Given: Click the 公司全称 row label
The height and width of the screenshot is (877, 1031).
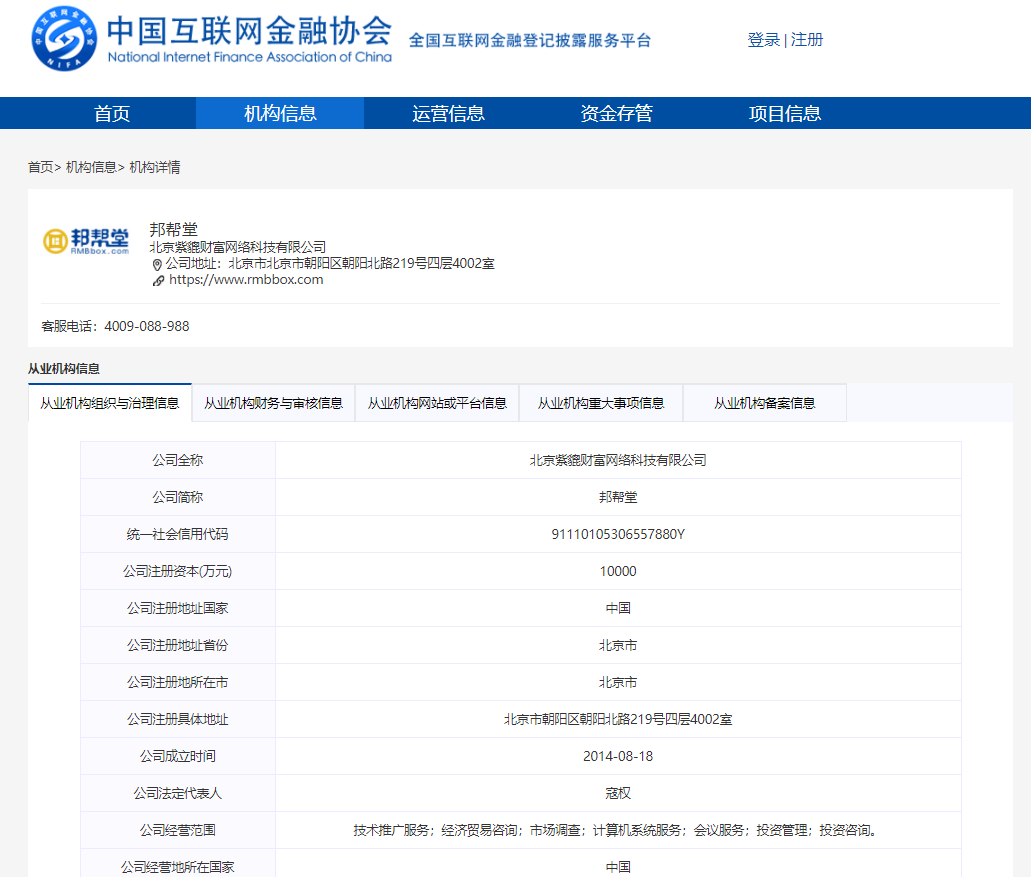Looking at the screenshot, I should pos(178,460).
